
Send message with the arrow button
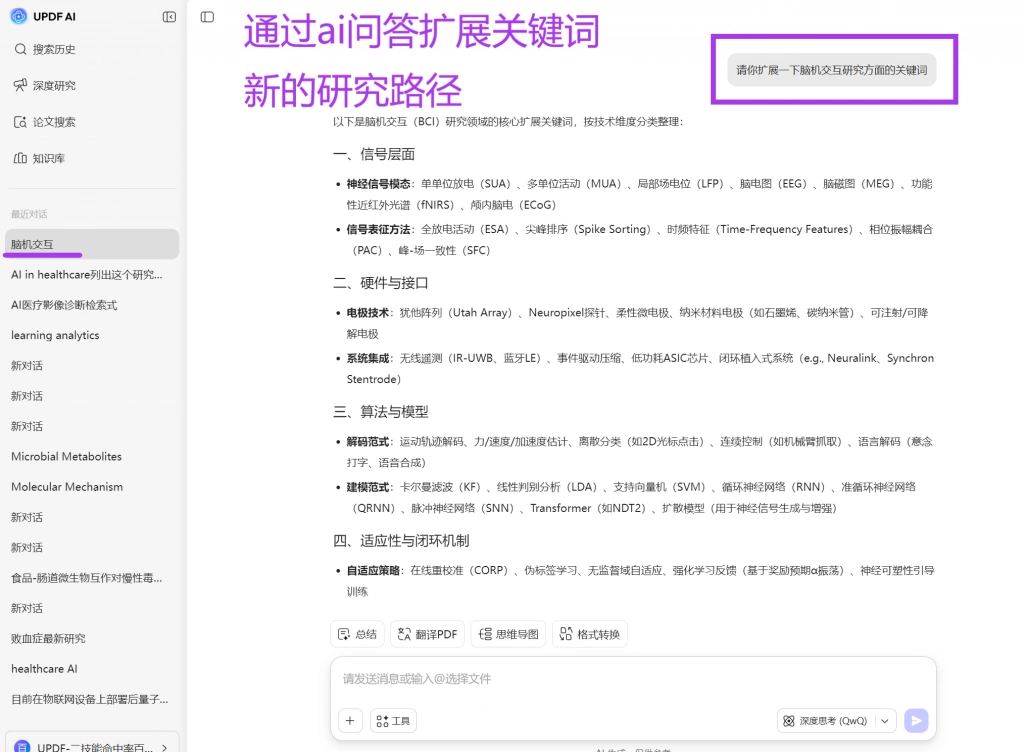tap(916, 721)
